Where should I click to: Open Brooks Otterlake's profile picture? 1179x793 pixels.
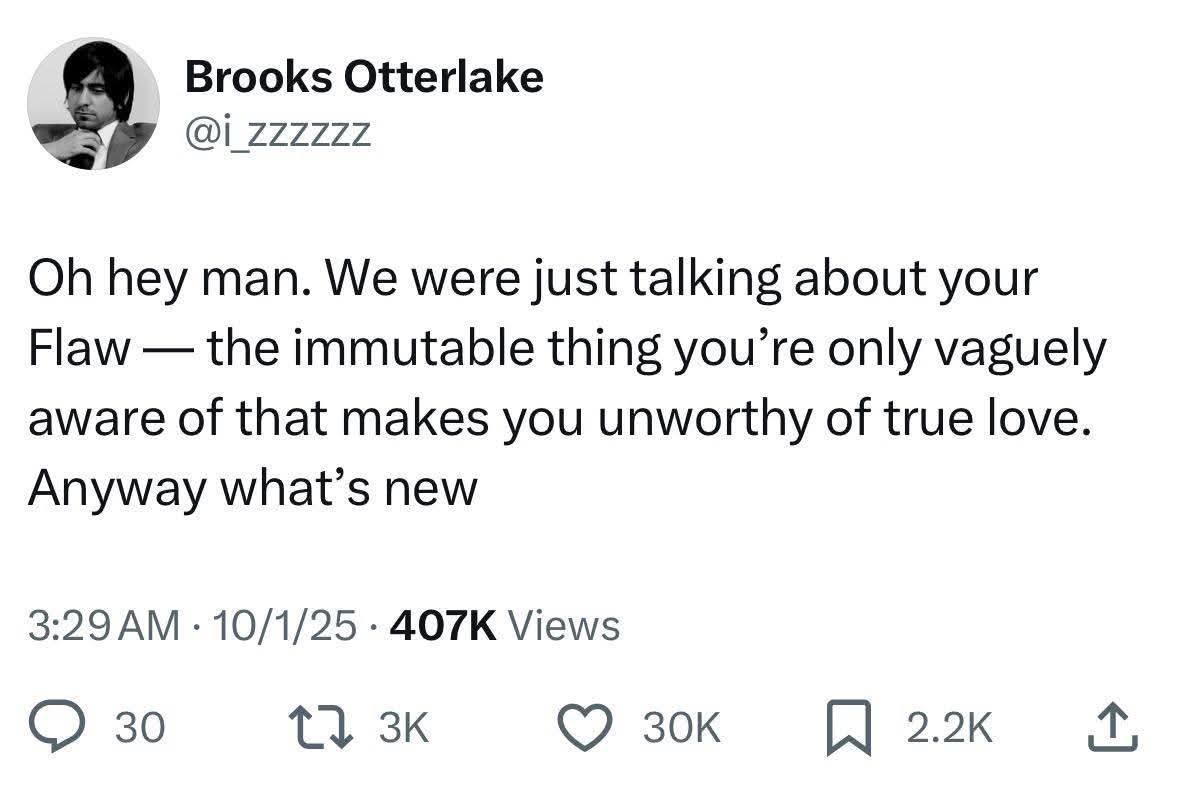tap(93, 105)
